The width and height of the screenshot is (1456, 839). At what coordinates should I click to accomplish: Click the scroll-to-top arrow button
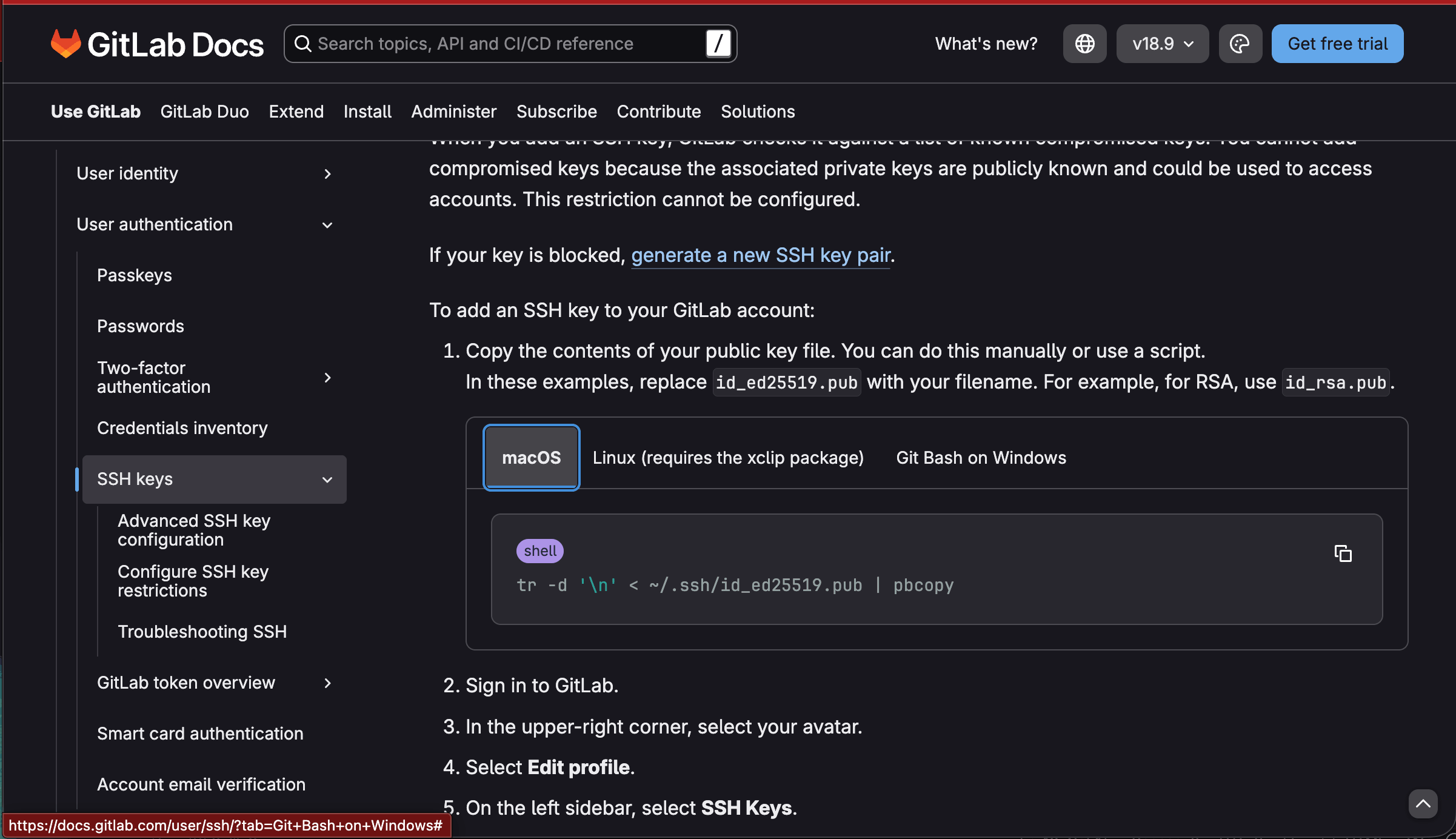coord(1423,804)
